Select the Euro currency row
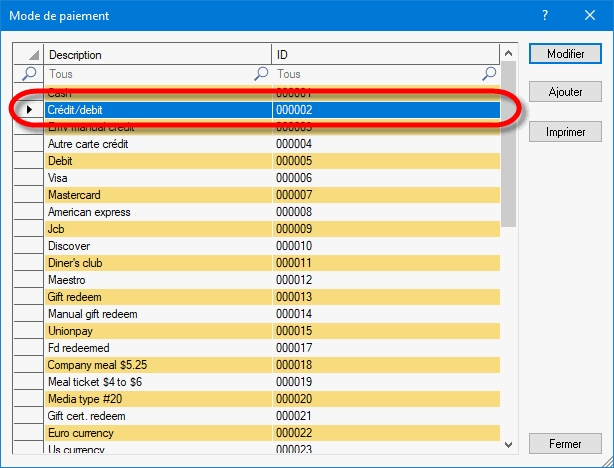 click(158, 433)
